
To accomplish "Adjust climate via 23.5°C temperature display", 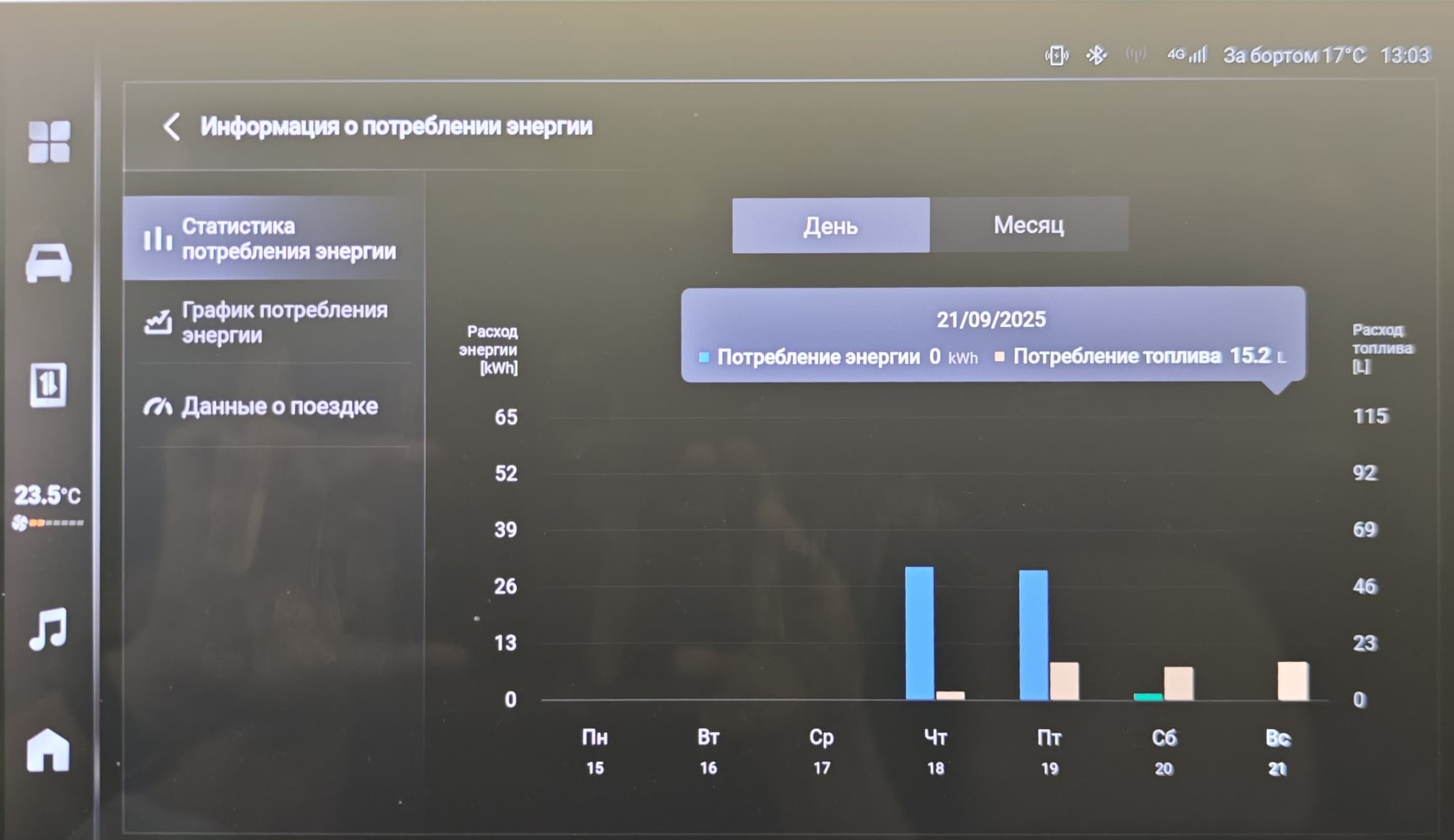I will (48, 495).
